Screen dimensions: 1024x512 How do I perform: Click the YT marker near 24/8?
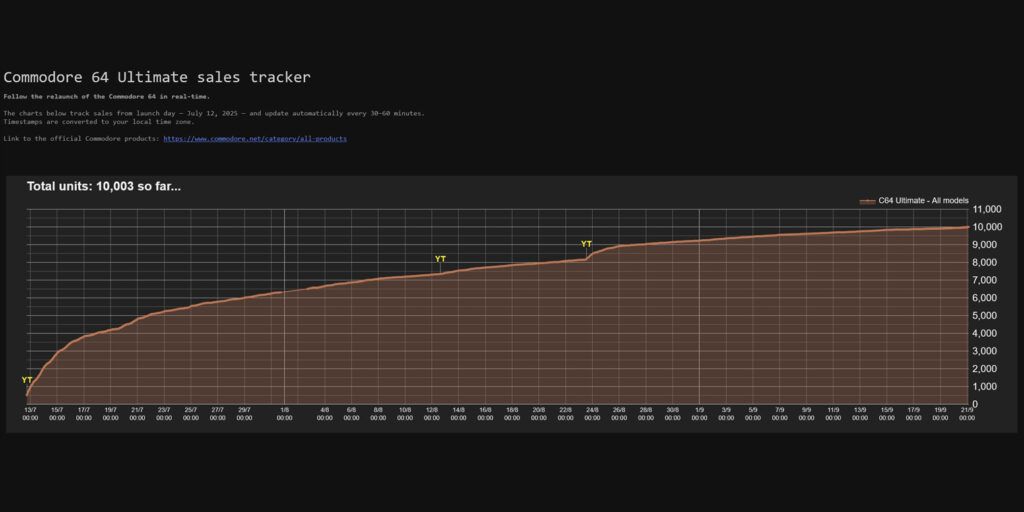[x=586, y=244]
